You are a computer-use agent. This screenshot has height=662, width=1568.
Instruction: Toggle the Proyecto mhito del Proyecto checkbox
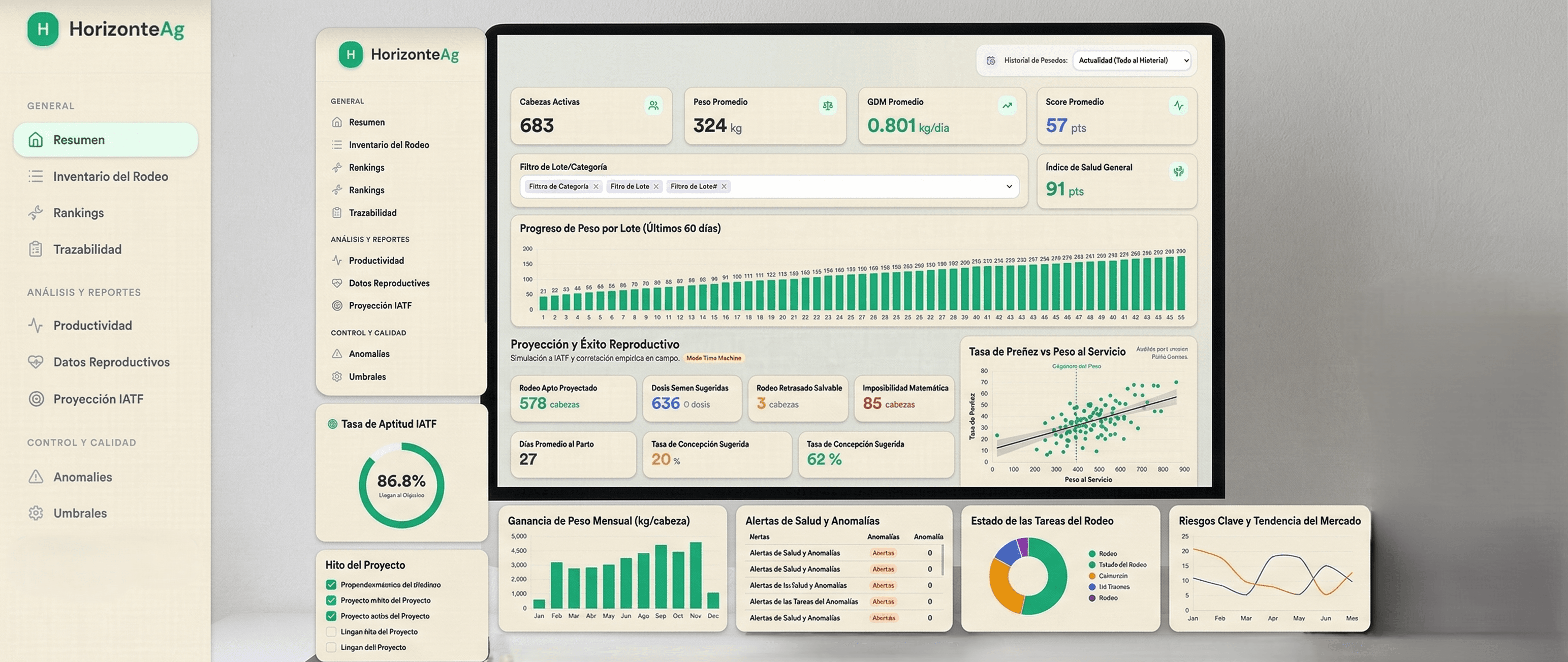click(x=331, y=601)
